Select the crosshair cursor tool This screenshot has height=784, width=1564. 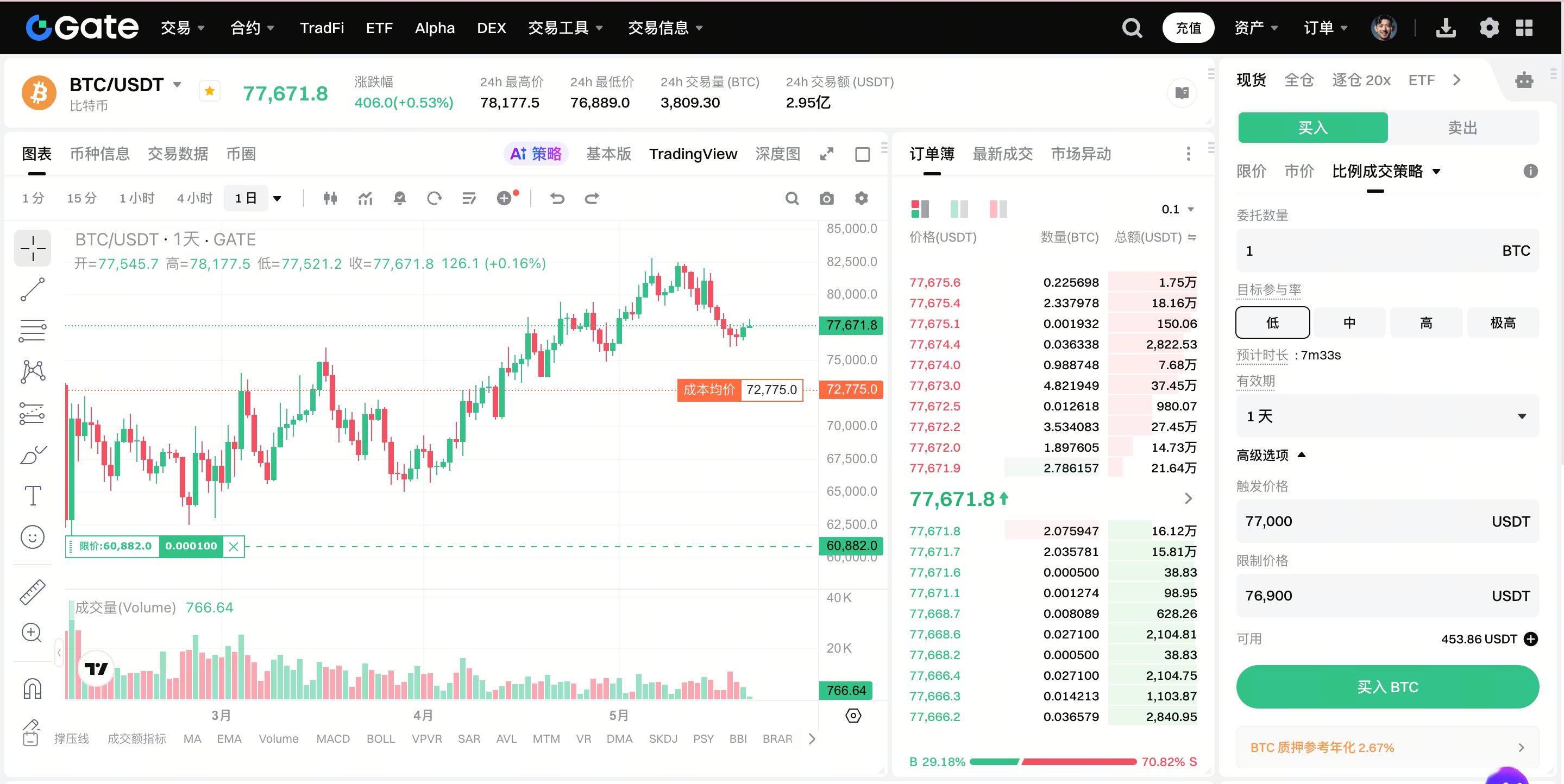click(33, 248)
